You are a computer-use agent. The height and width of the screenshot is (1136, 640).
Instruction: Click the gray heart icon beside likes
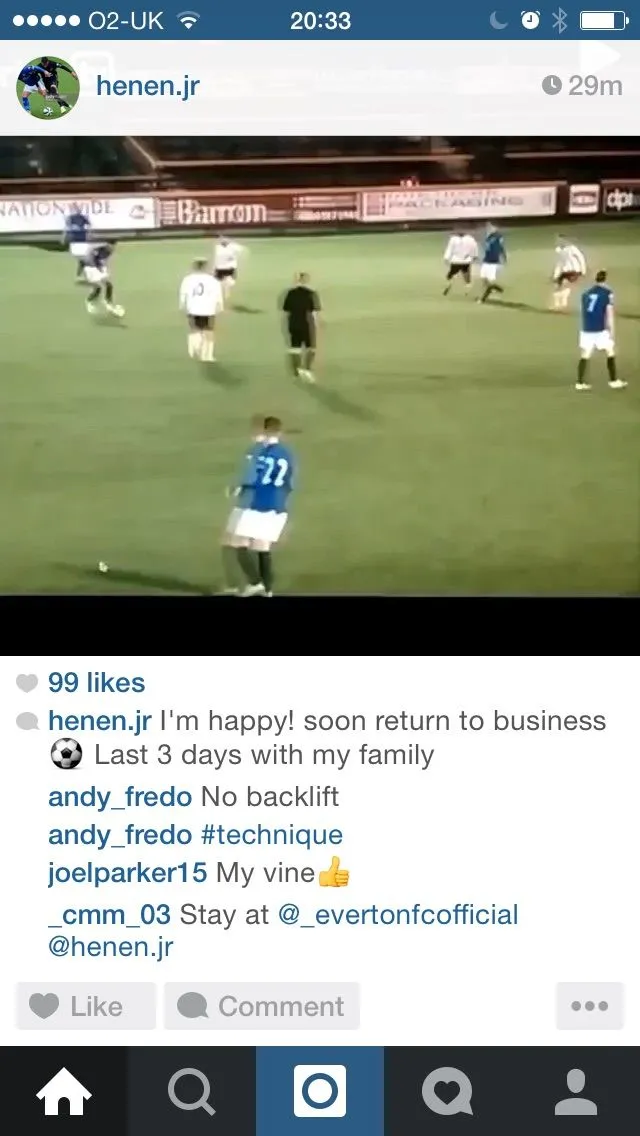click(x=27, y=682)
